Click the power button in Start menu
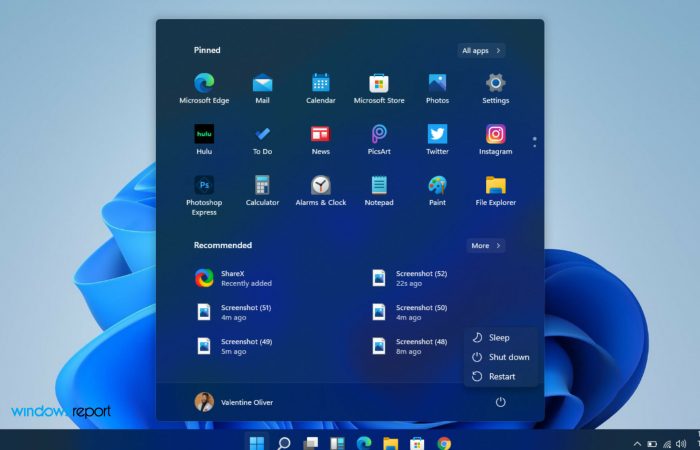Image resolution: width=700 pixels, height=450 pixels. 500,402
